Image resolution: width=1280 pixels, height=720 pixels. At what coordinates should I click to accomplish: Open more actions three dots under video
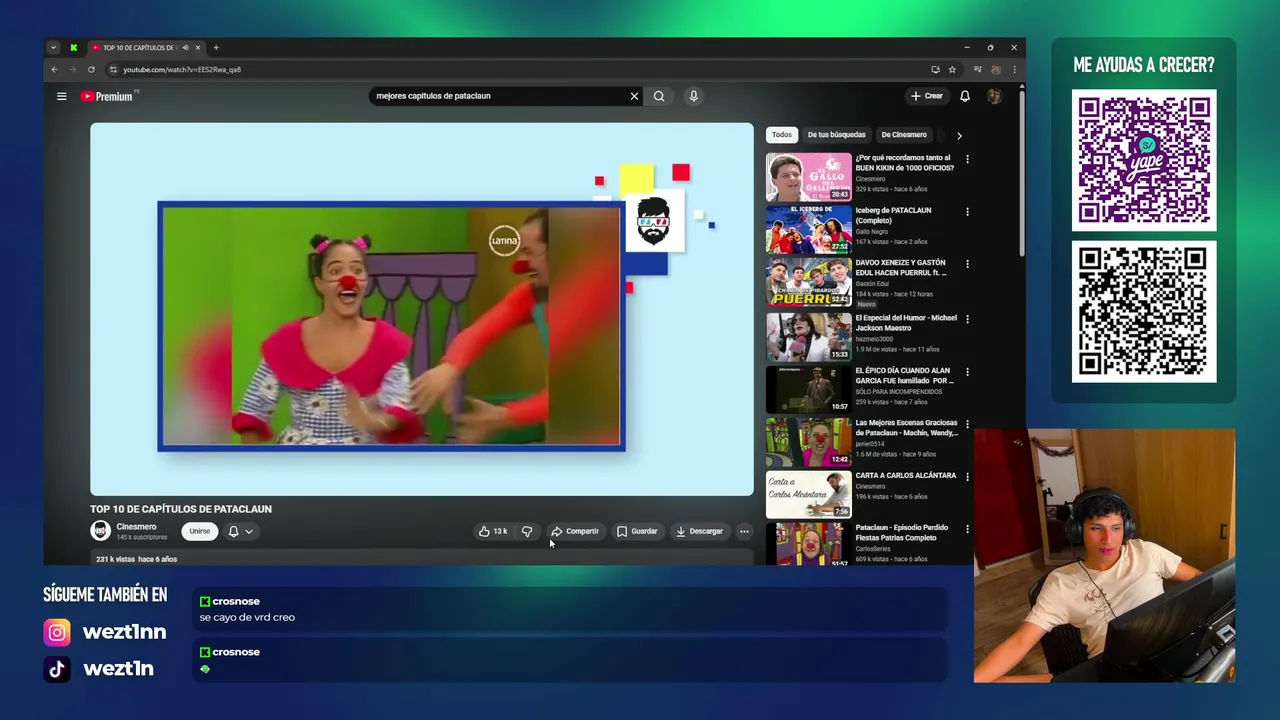click(744, 532)
